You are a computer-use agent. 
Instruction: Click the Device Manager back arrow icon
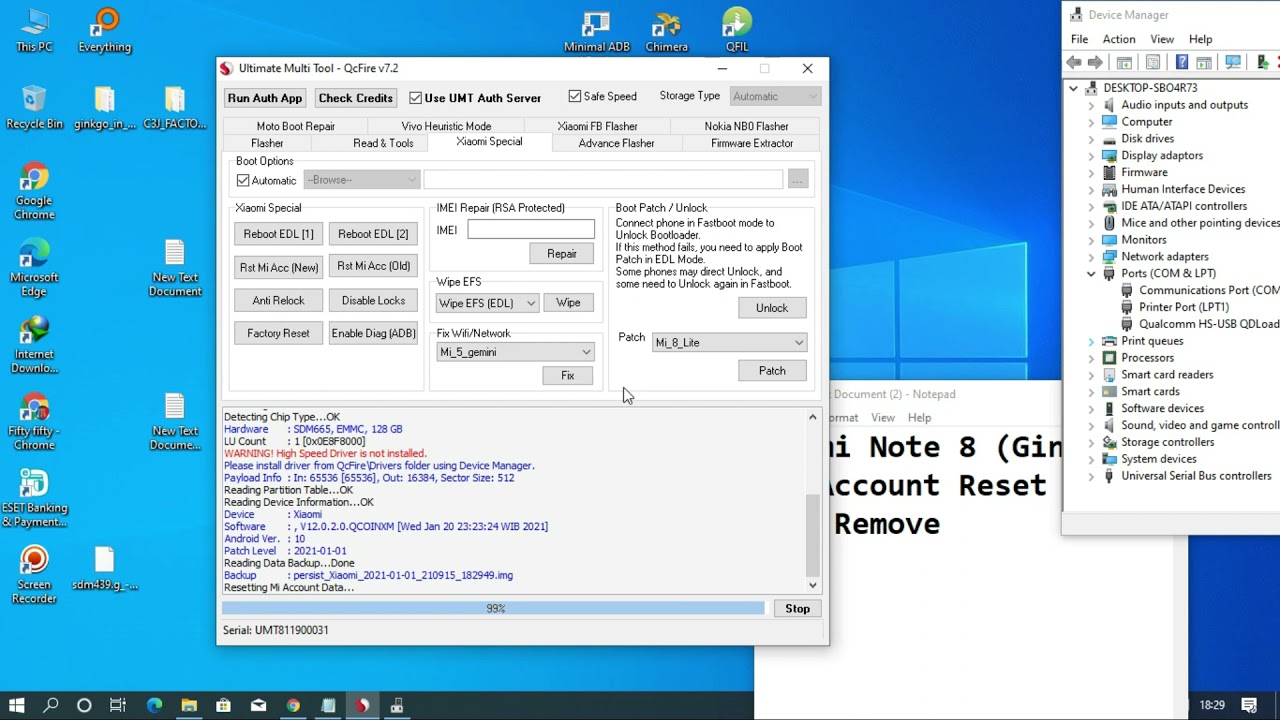pyautogui.click(x=1073, y=62)
